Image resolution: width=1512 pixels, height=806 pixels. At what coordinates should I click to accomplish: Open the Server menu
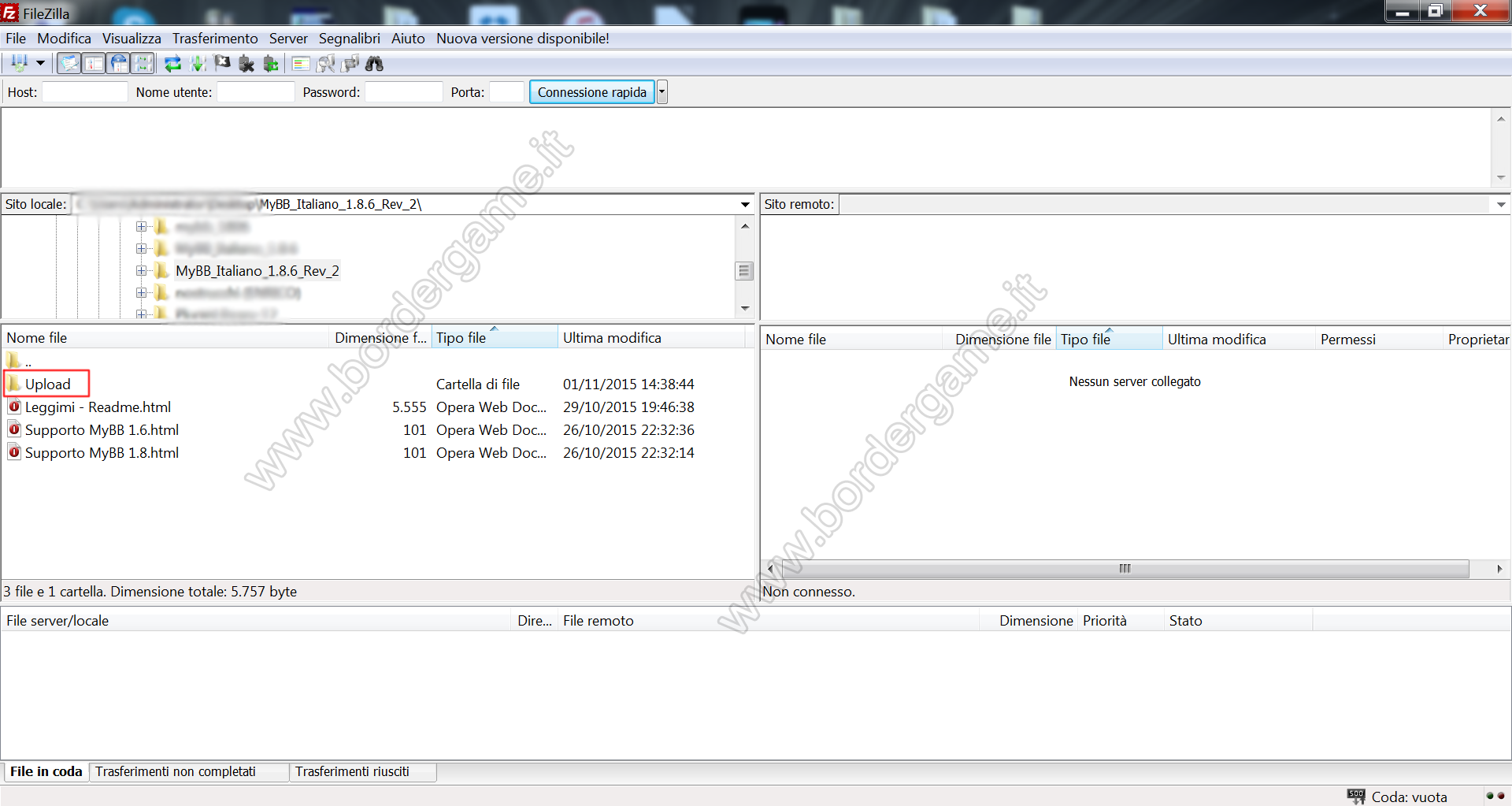(x=288, y=38)
